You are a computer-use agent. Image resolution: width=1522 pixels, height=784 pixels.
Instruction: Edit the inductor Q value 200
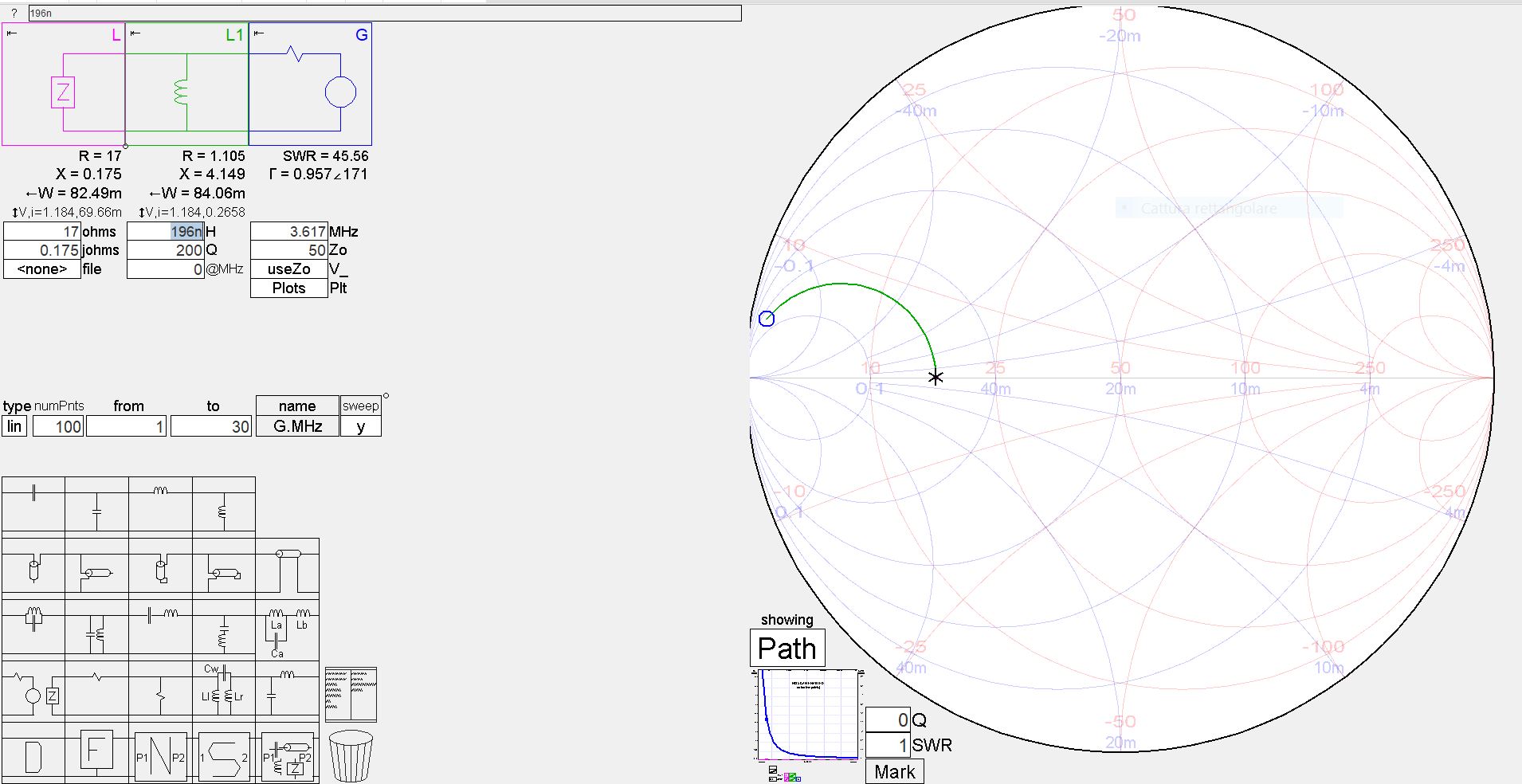pyautogui.click(x=166, y=250)
